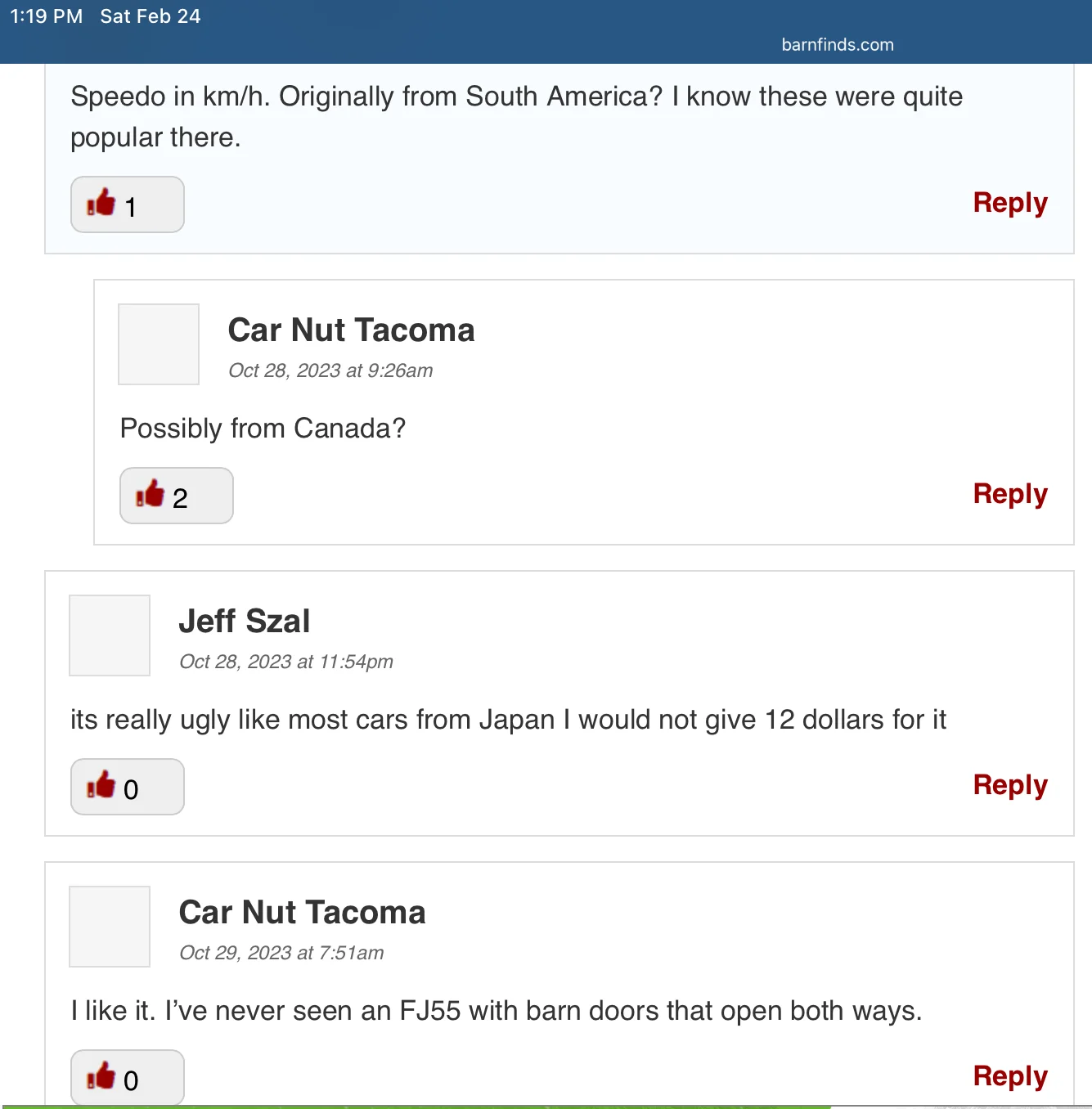The width and height of the screenshot is (1092, 1109).
Task: Click the Jeff Szal author name
Action: click(x=245, y=622)
